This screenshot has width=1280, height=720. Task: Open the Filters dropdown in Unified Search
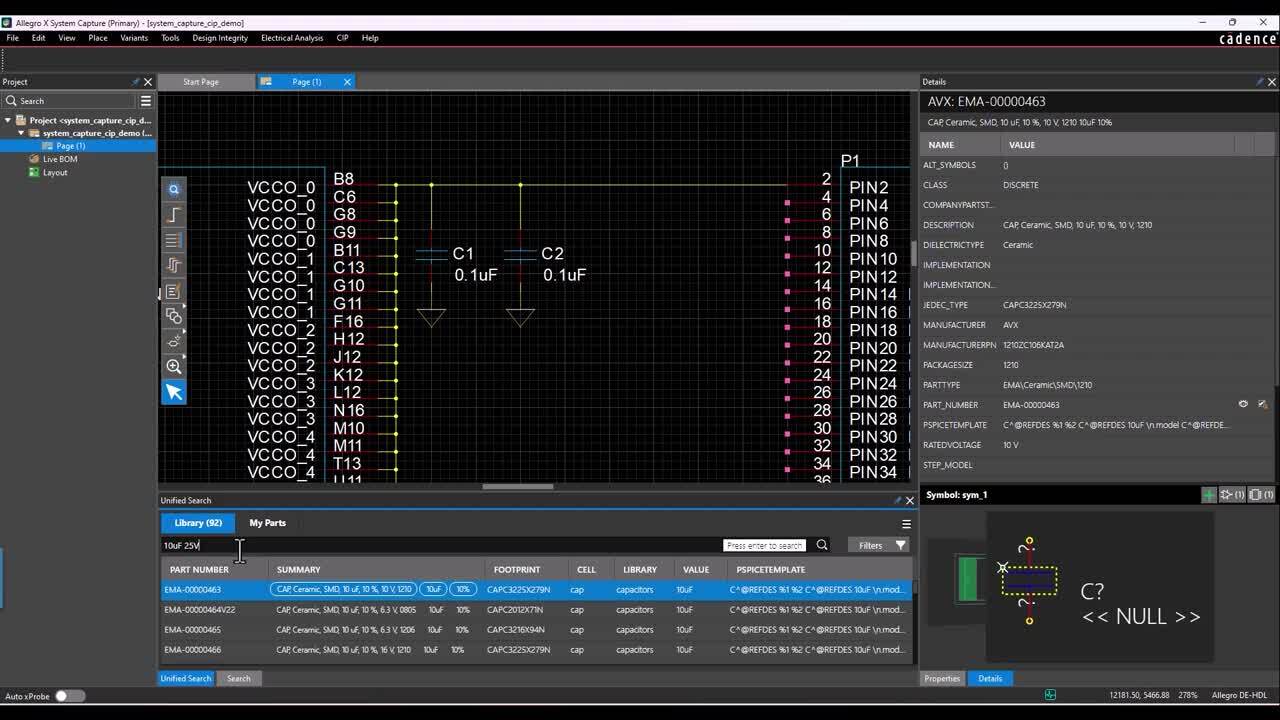(878, 544)
